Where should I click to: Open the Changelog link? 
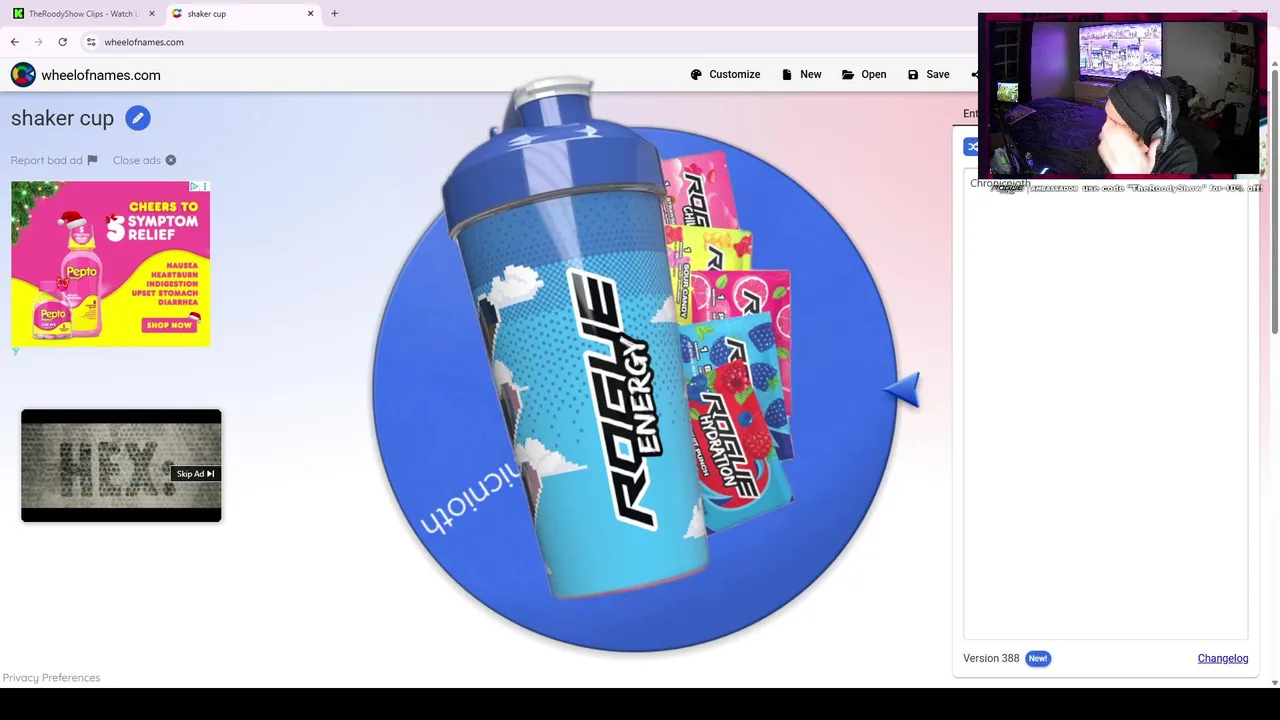[1223, 658]
